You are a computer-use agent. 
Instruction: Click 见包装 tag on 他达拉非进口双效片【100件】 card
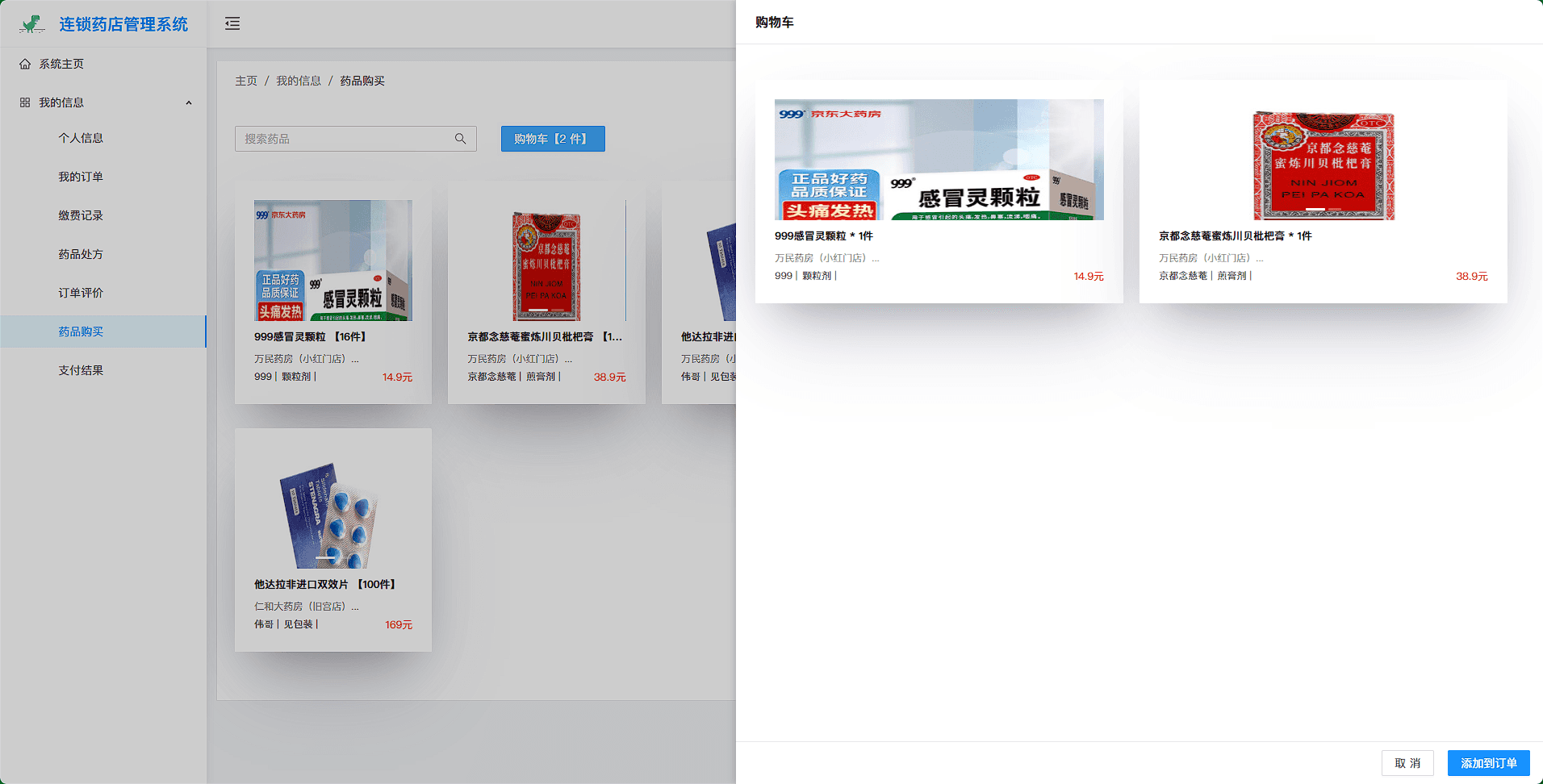[298, 624]
